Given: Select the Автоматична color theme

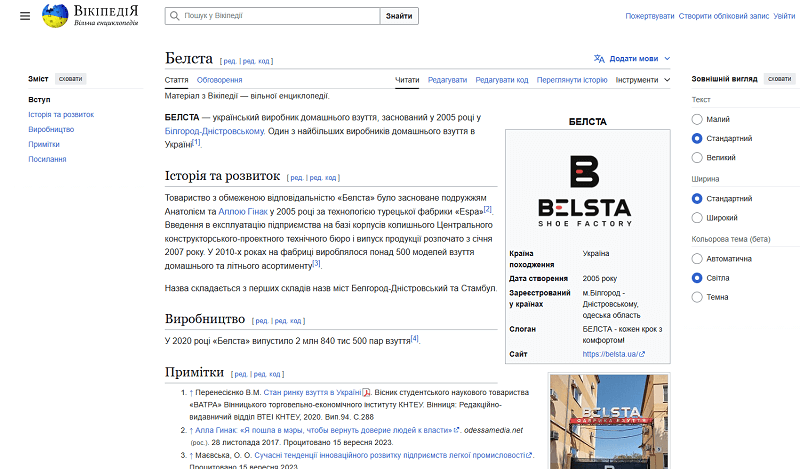Looking at the screenshot, I should pos(697,259).
